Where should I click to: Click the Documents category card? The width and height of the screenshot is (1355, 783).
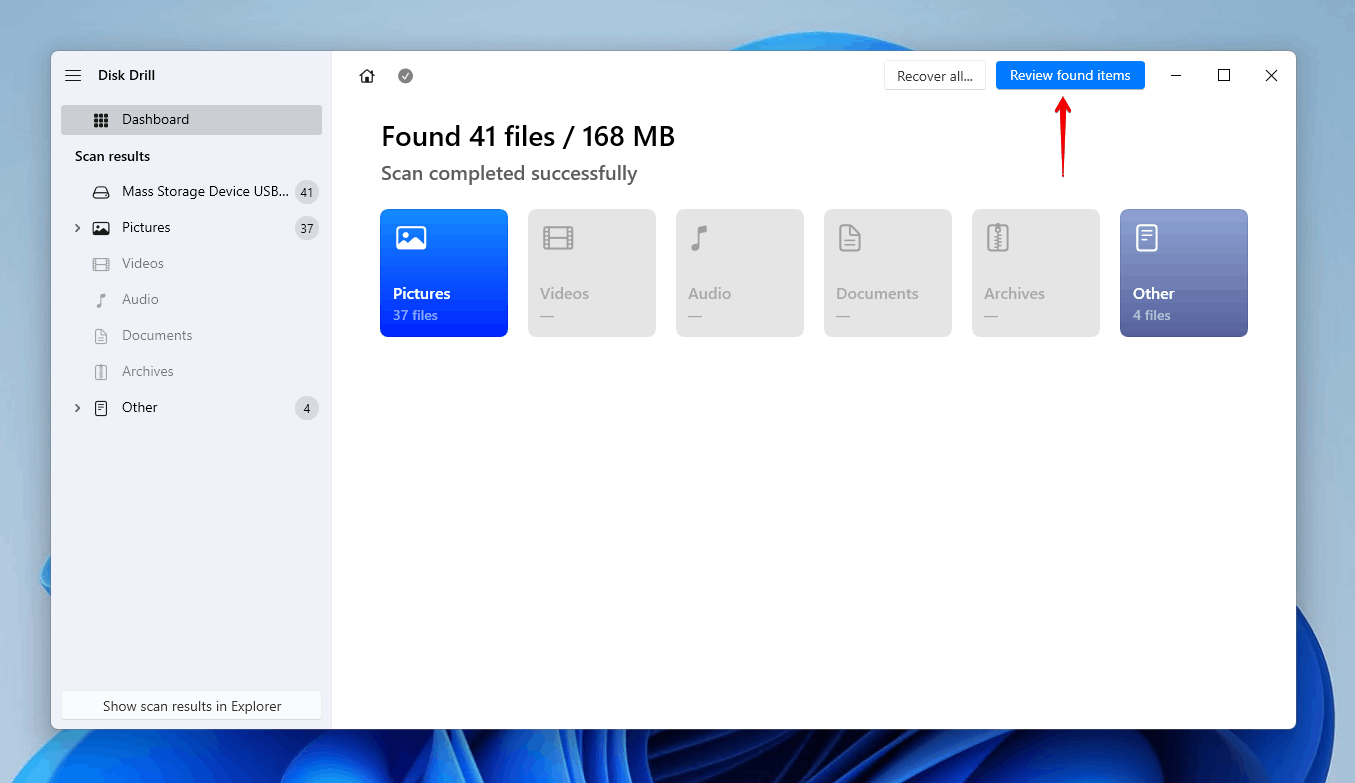tap(888, 273)
